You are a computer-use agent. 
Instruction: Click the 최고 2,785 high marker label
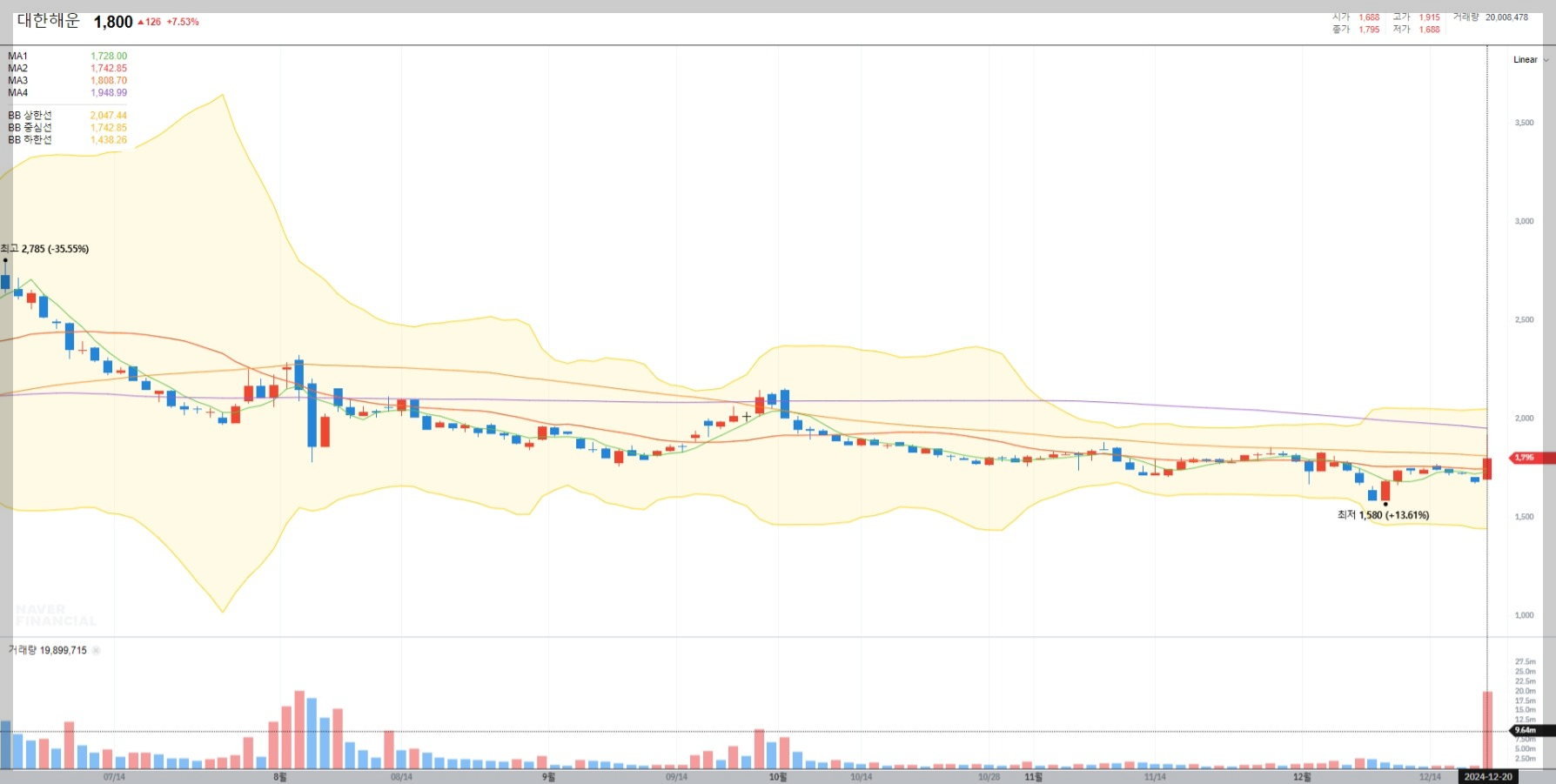coord(44,249)
